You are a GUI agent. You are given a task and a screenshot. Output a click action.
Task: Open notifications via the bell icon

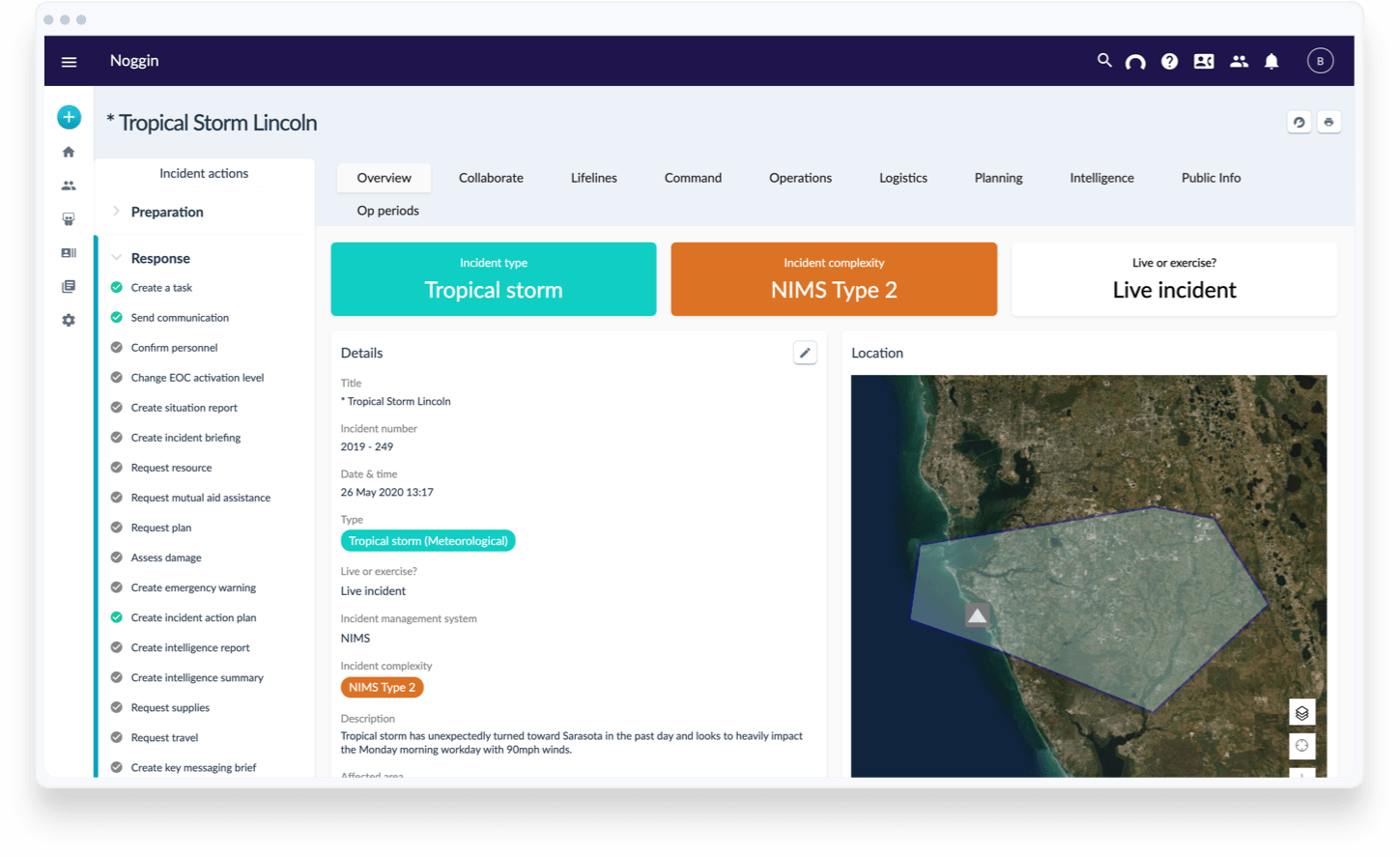pyautogui.click(x=1271, y=61)
